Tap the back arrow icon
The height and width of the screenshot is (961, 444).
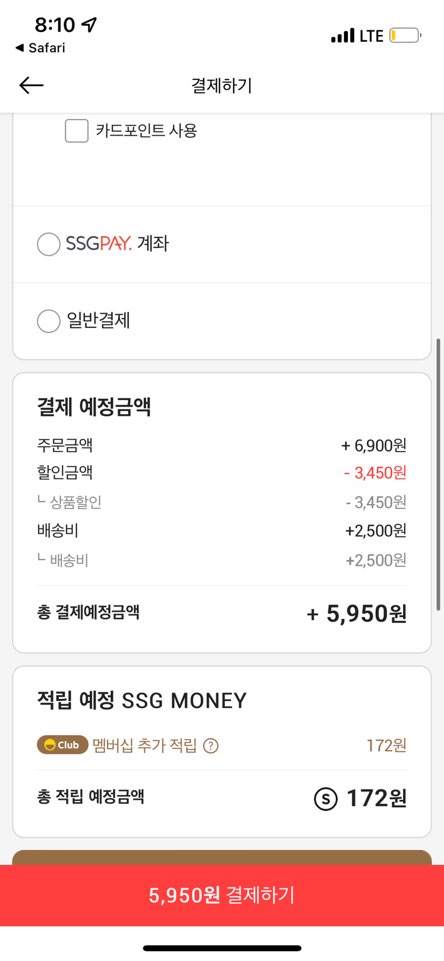(31, 86)
